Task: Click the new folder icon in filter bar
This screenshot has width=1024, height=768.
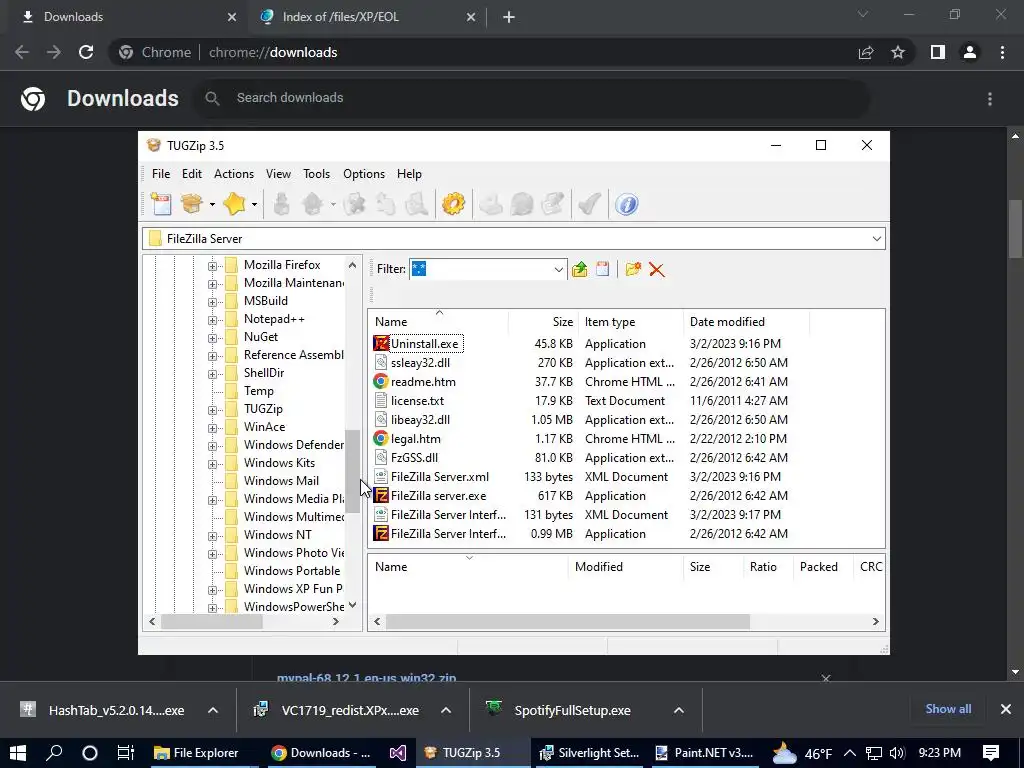Action: (x=633, y=269)
